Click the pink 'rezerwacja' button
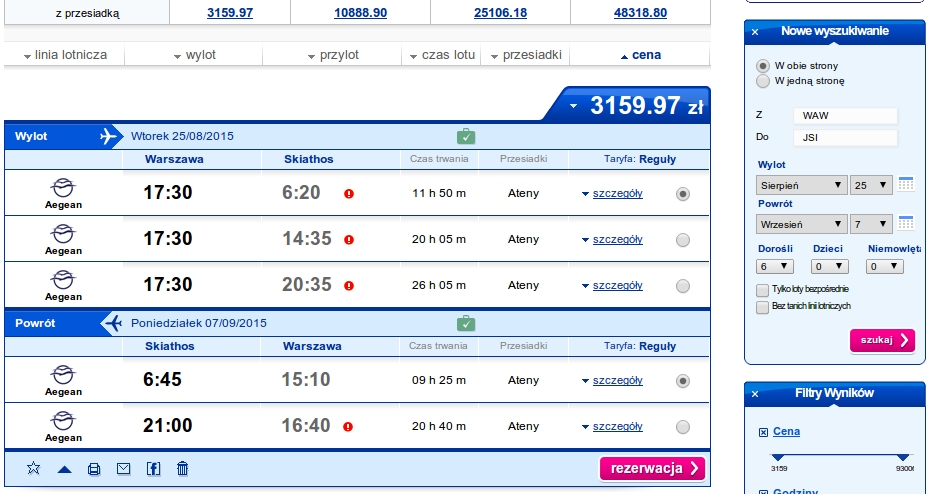 (653, 468)
